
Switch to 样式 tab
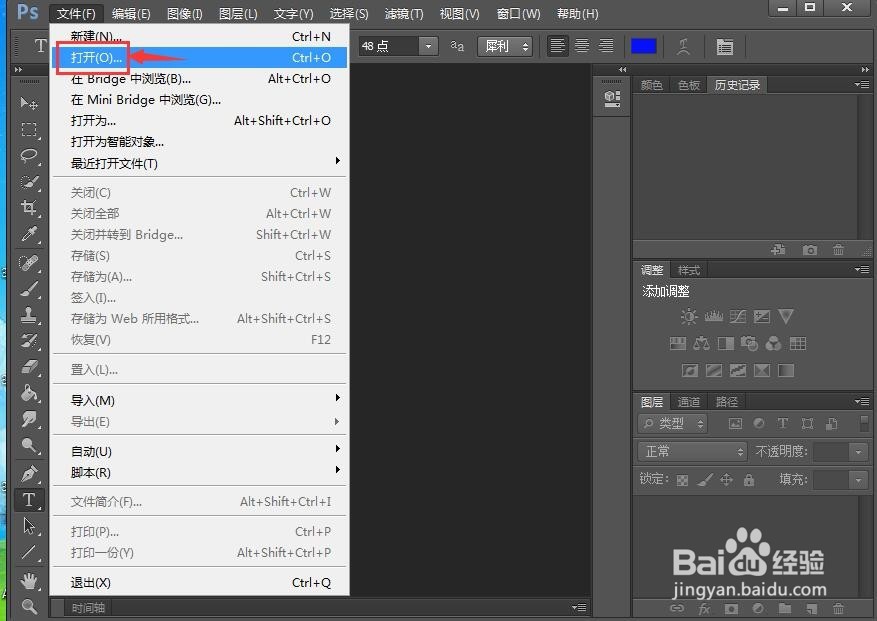tap(689, 270)
